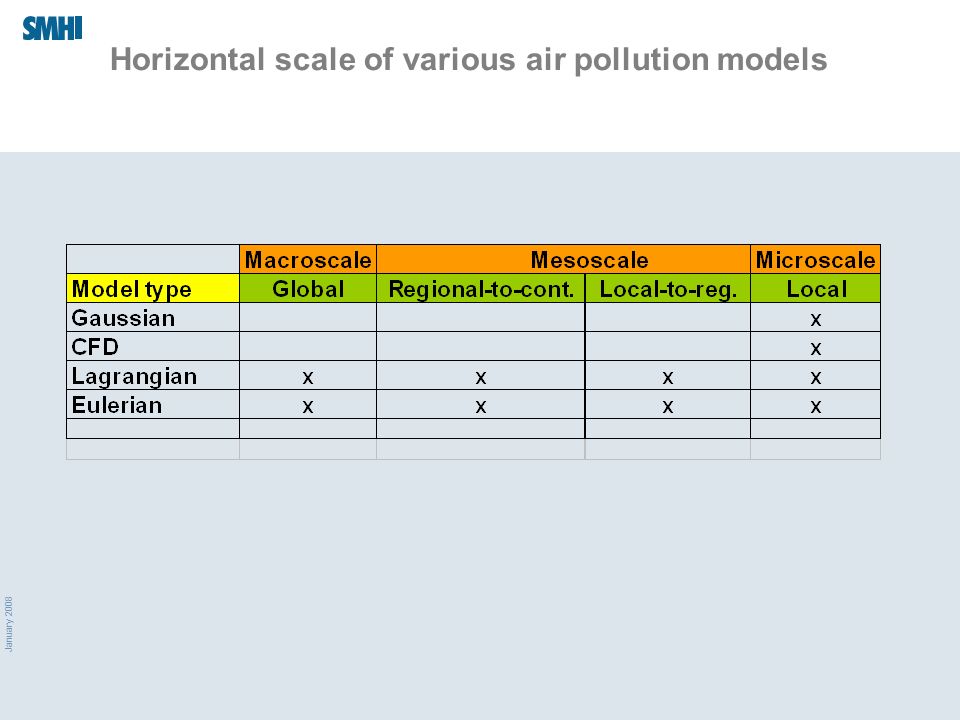Click the vertical January 2008 date label
This screenshot has width=960, height=720.
(x=9, y=624)
